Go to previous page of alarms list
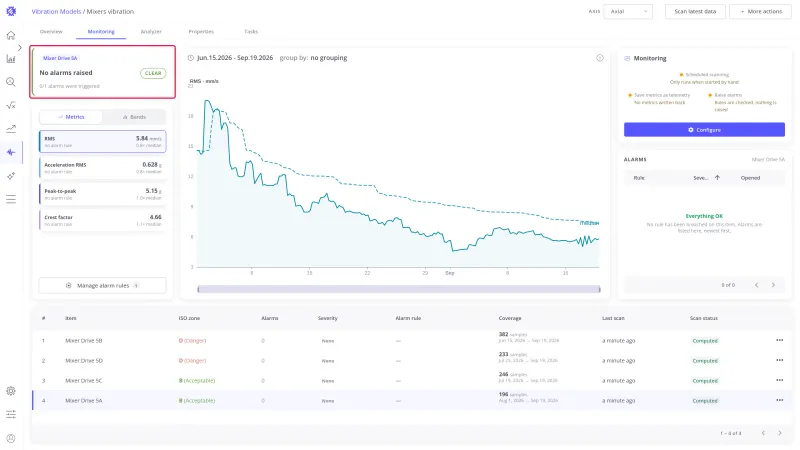 757,285
